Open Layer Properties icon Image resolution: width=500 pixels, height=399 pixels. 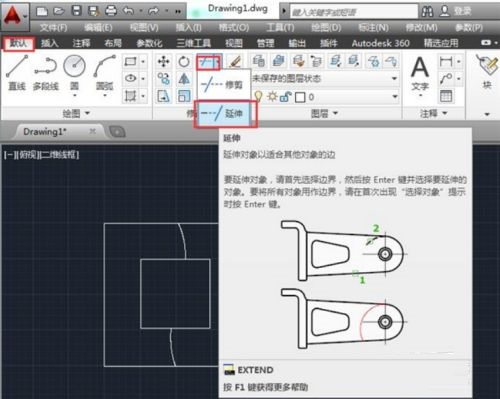point(258,61)
